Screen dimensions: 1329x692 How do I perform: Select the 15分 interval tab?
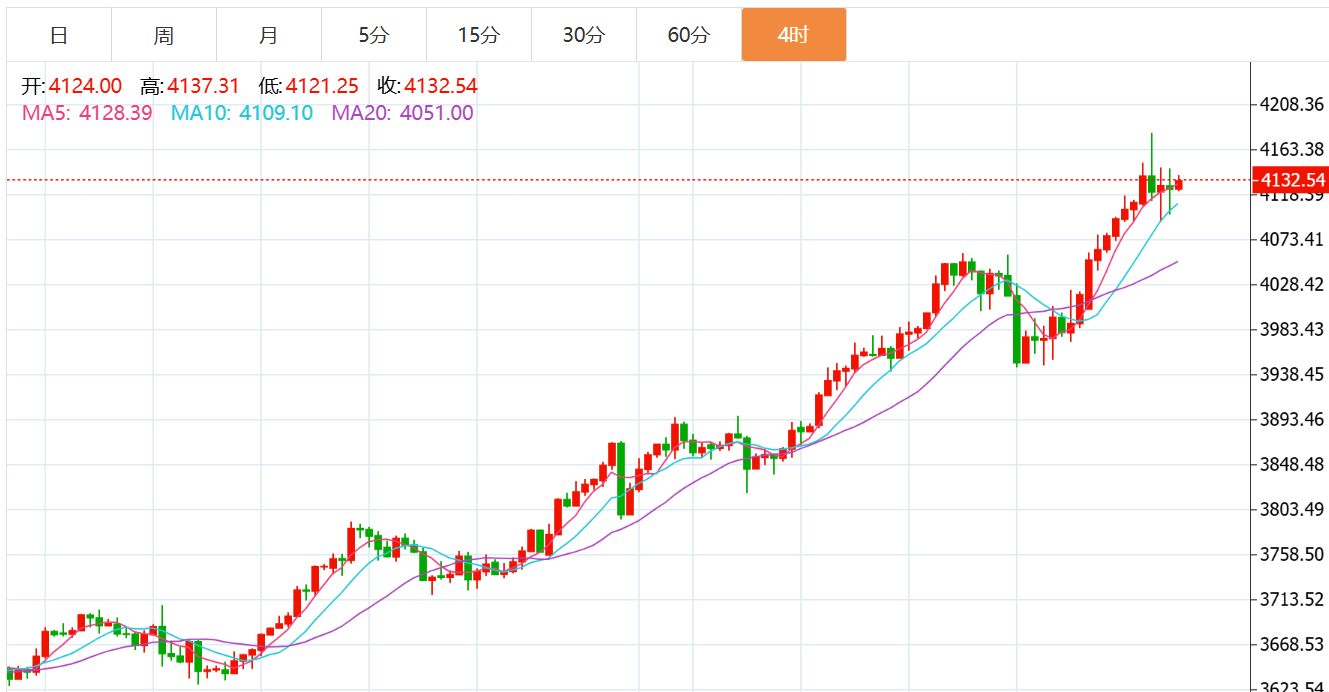478,35
